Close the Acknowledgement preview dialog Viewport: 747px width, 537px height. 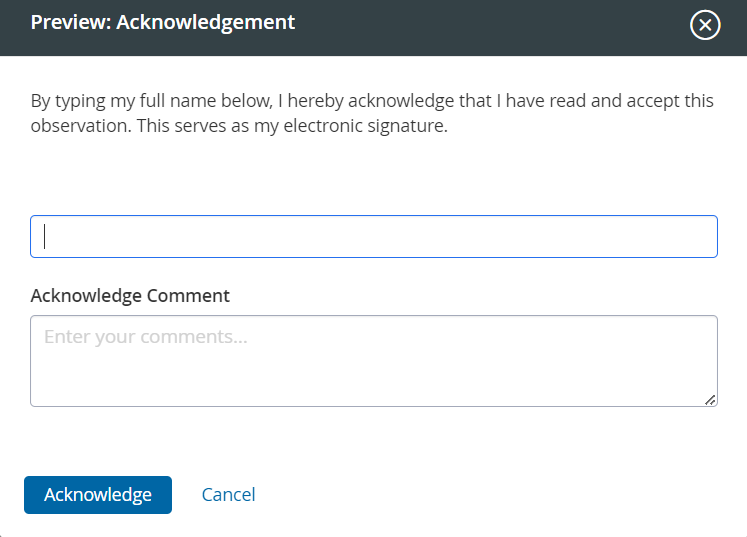coord(705,26)
